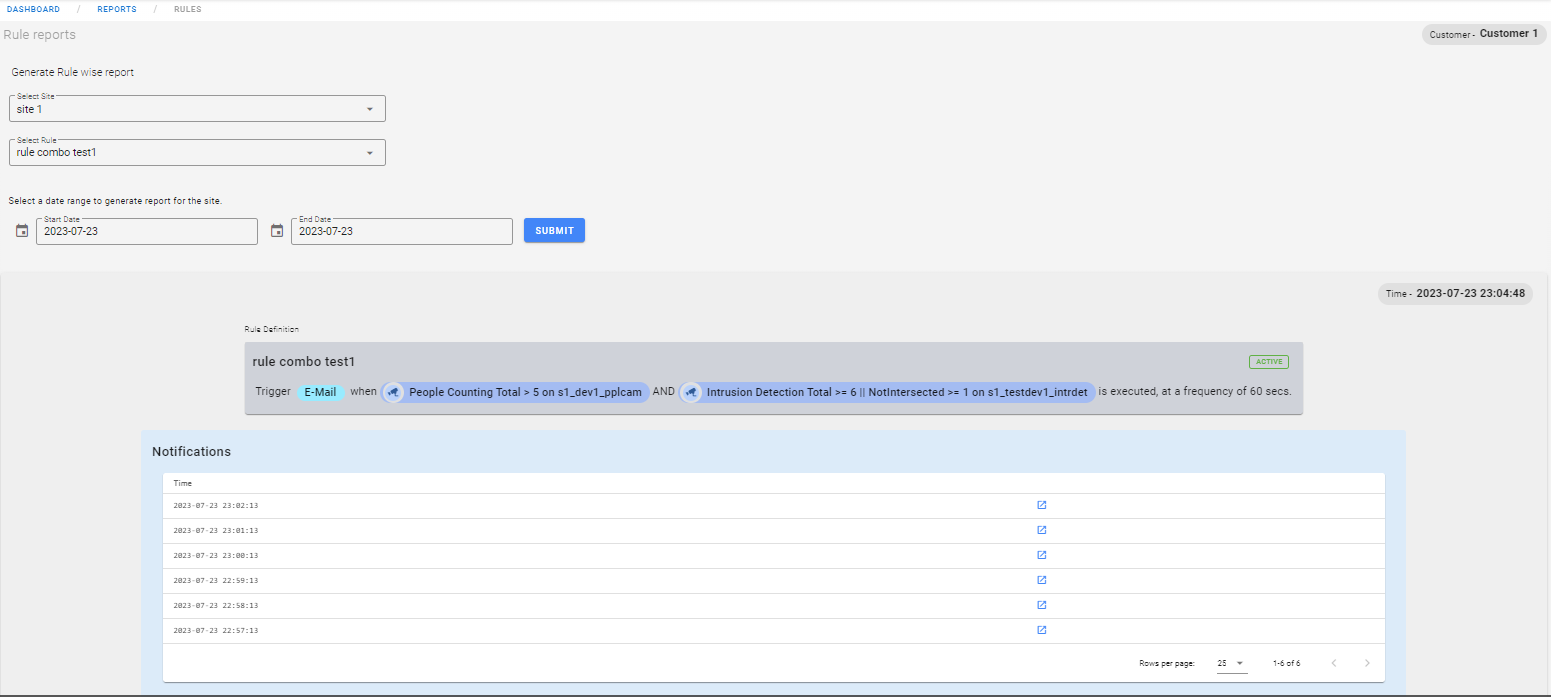
Task: Click camera icon on Intrusion Detection condition
Action: [691, 393]
